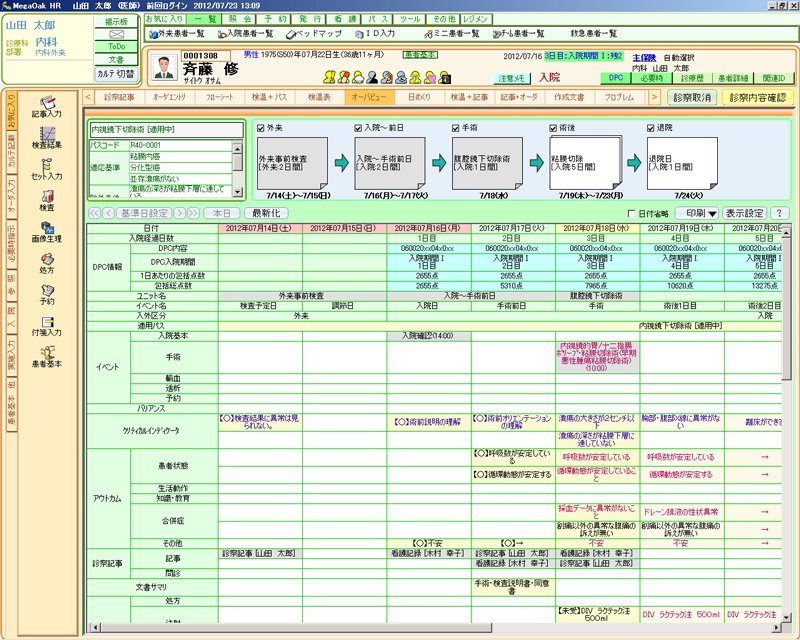
Task: Switch to the 診察記事 tab
Action: [119, 97]
